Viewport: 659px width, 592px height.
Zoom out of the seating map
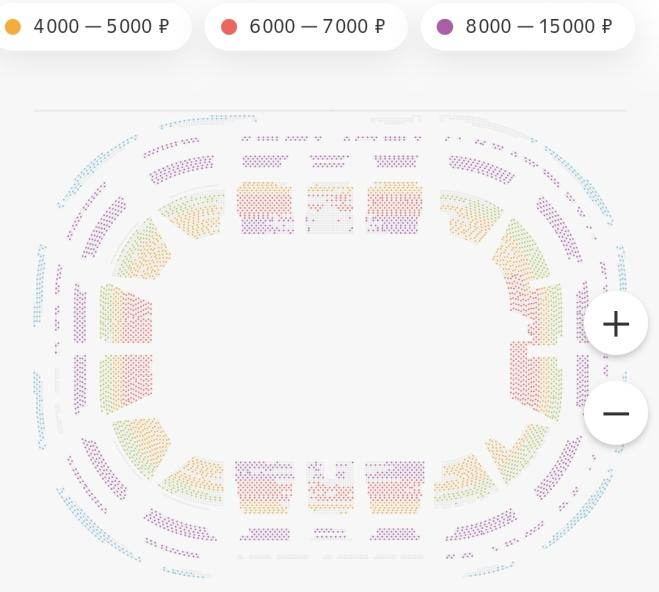coord(616,413)
